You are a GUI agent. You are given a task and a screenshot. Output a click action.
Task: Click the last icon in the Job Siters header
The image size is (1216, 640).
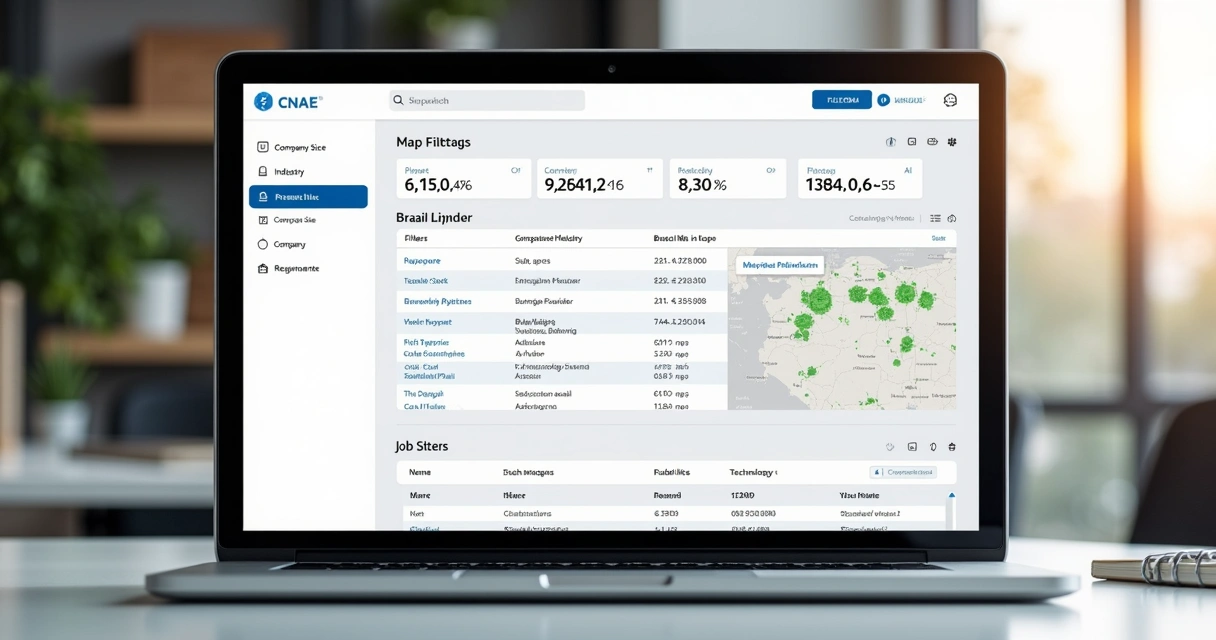pos(952,447)
